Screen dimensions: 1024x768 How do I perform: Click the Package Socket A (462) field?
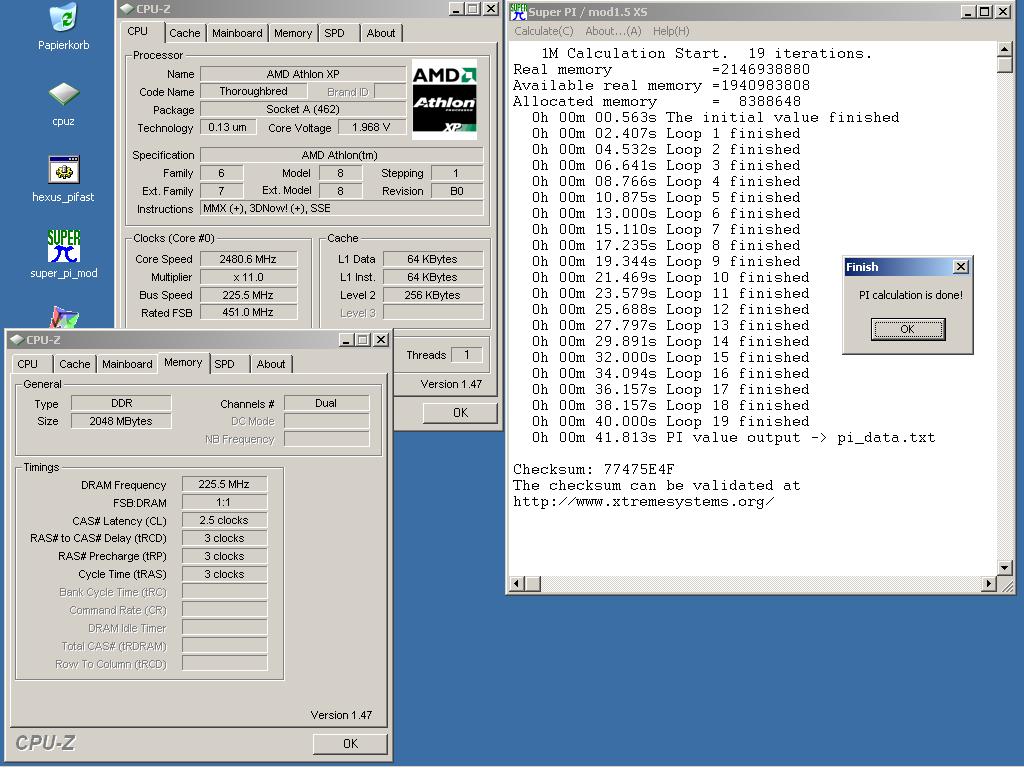[x=302, y=109]
